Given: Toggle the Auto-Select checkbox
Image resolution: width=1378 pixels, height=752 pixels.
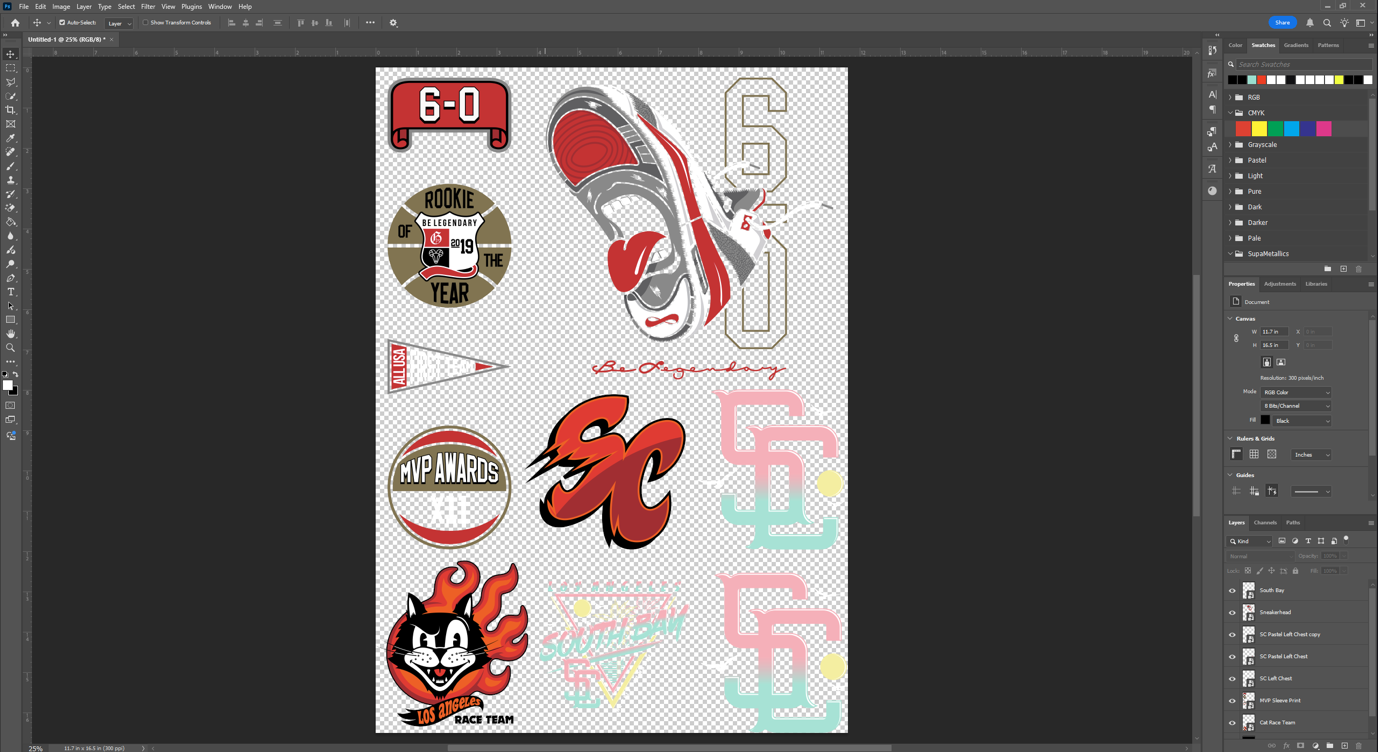Looking at the screenshot, I should tap(62, 23).
